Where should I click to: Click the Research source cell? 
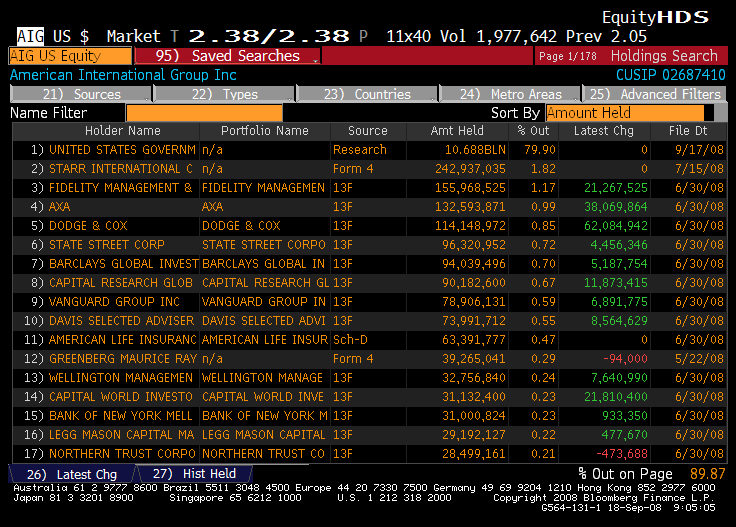click(x=360, y=150)
